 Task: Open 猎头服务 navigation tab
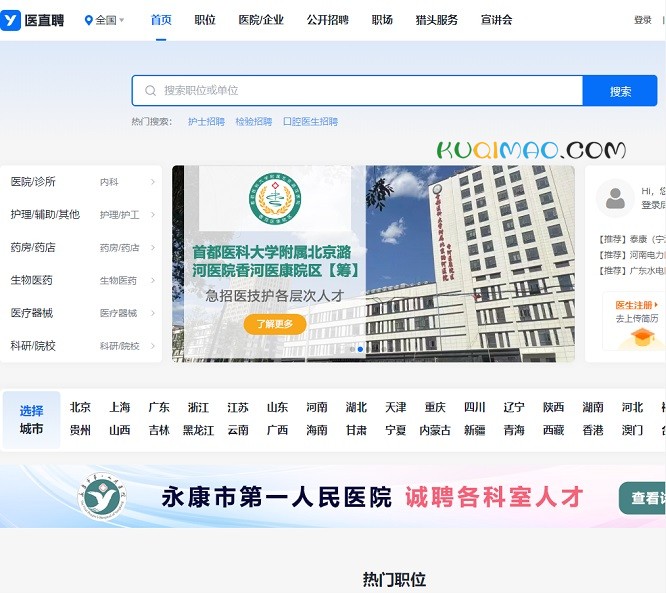coord(437,20)
